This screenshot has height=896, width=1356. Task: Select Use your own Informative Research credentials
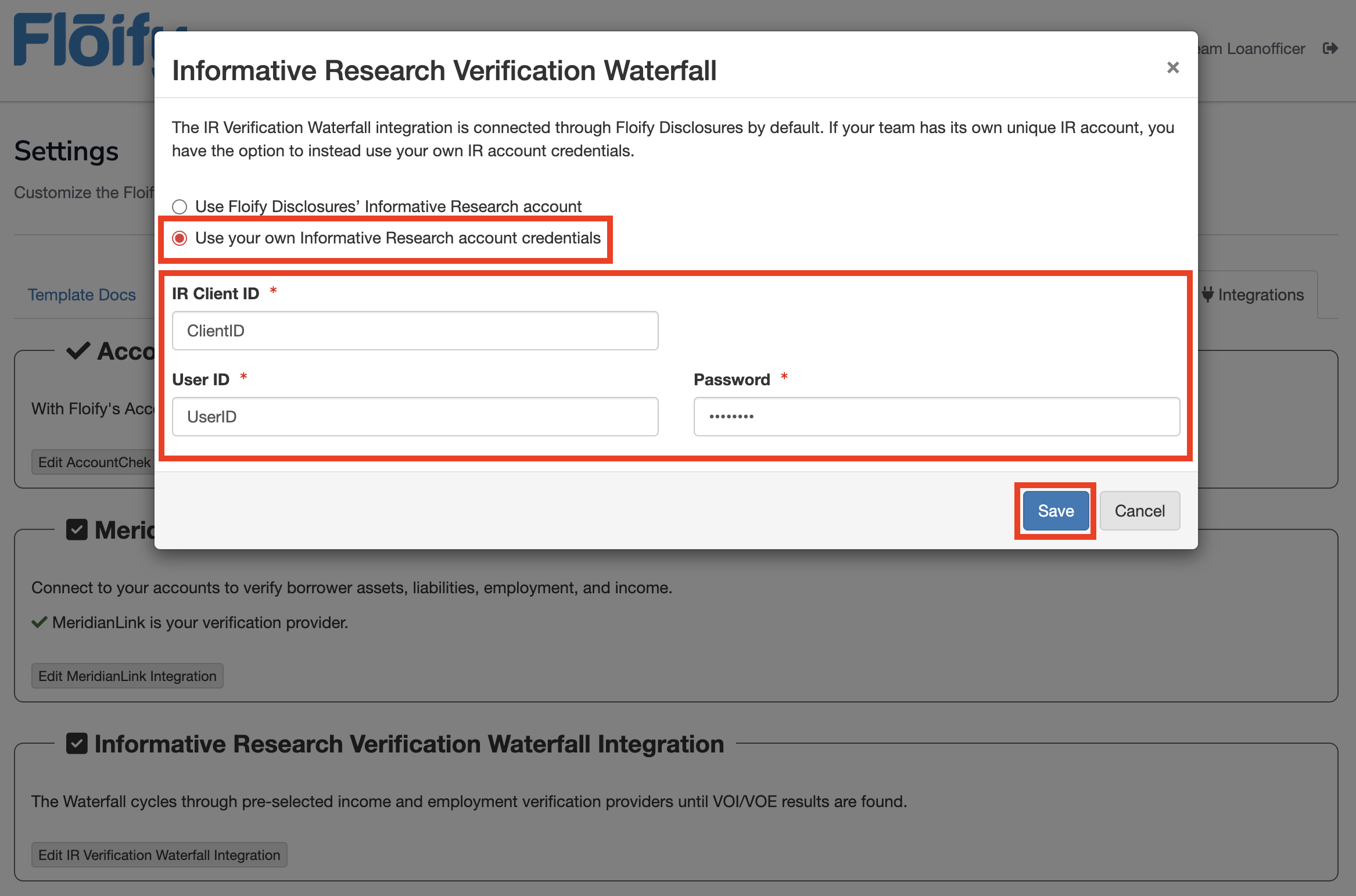[x=180, y=238]
